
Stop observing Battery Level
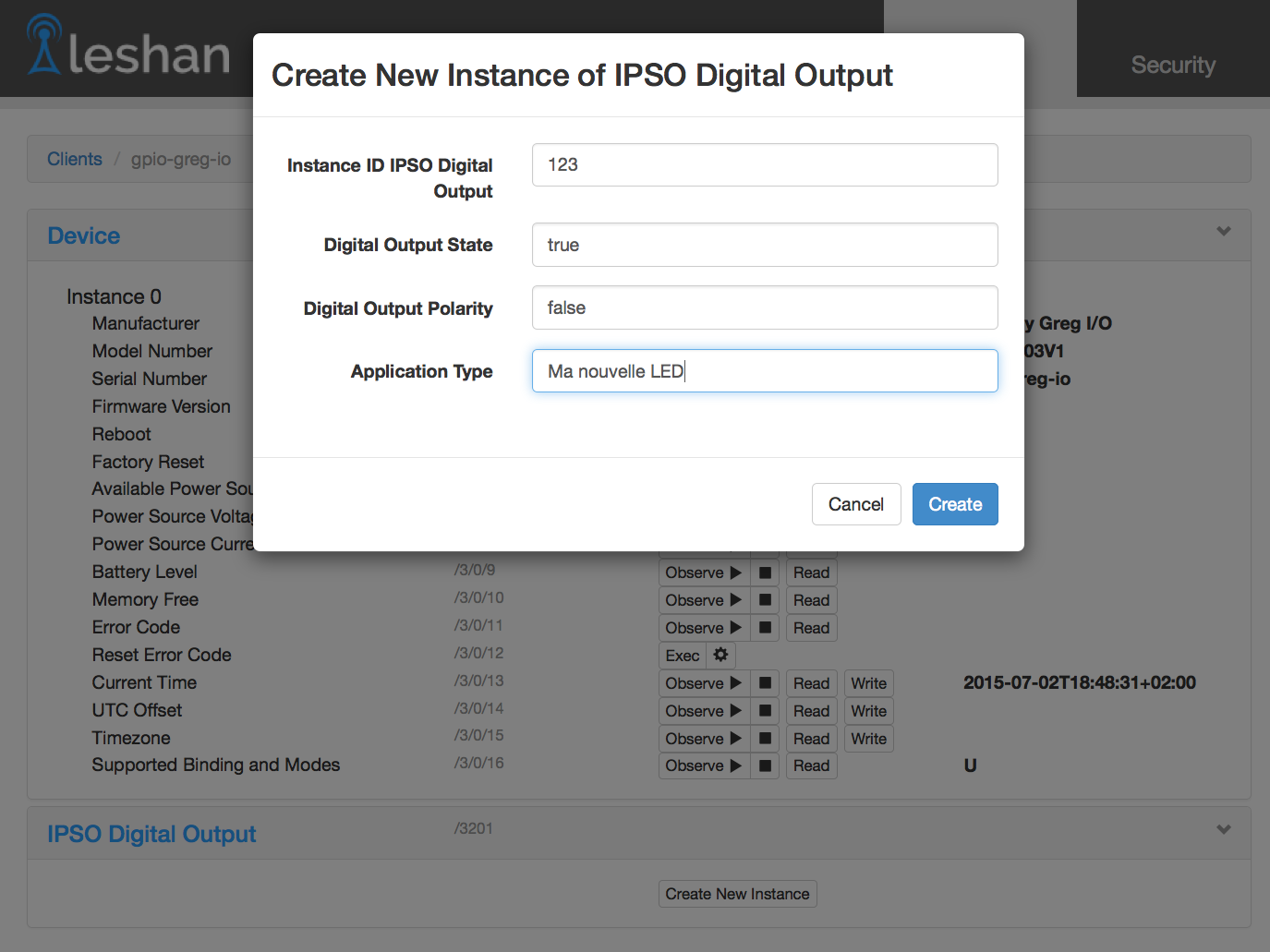[765, 572]
